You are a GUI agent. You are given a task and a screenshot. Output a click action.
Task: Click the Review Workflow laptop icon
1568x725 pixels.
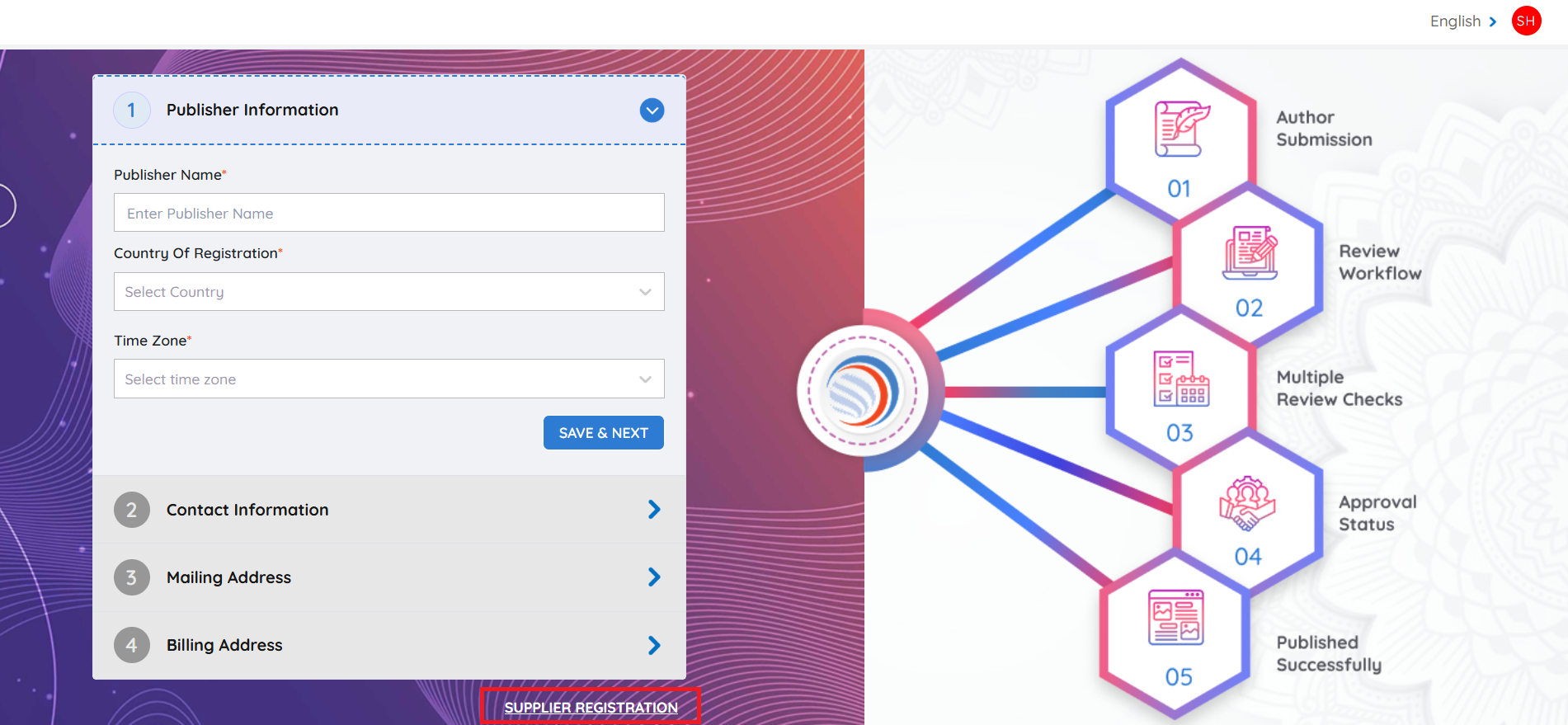tap(1250, 253)
